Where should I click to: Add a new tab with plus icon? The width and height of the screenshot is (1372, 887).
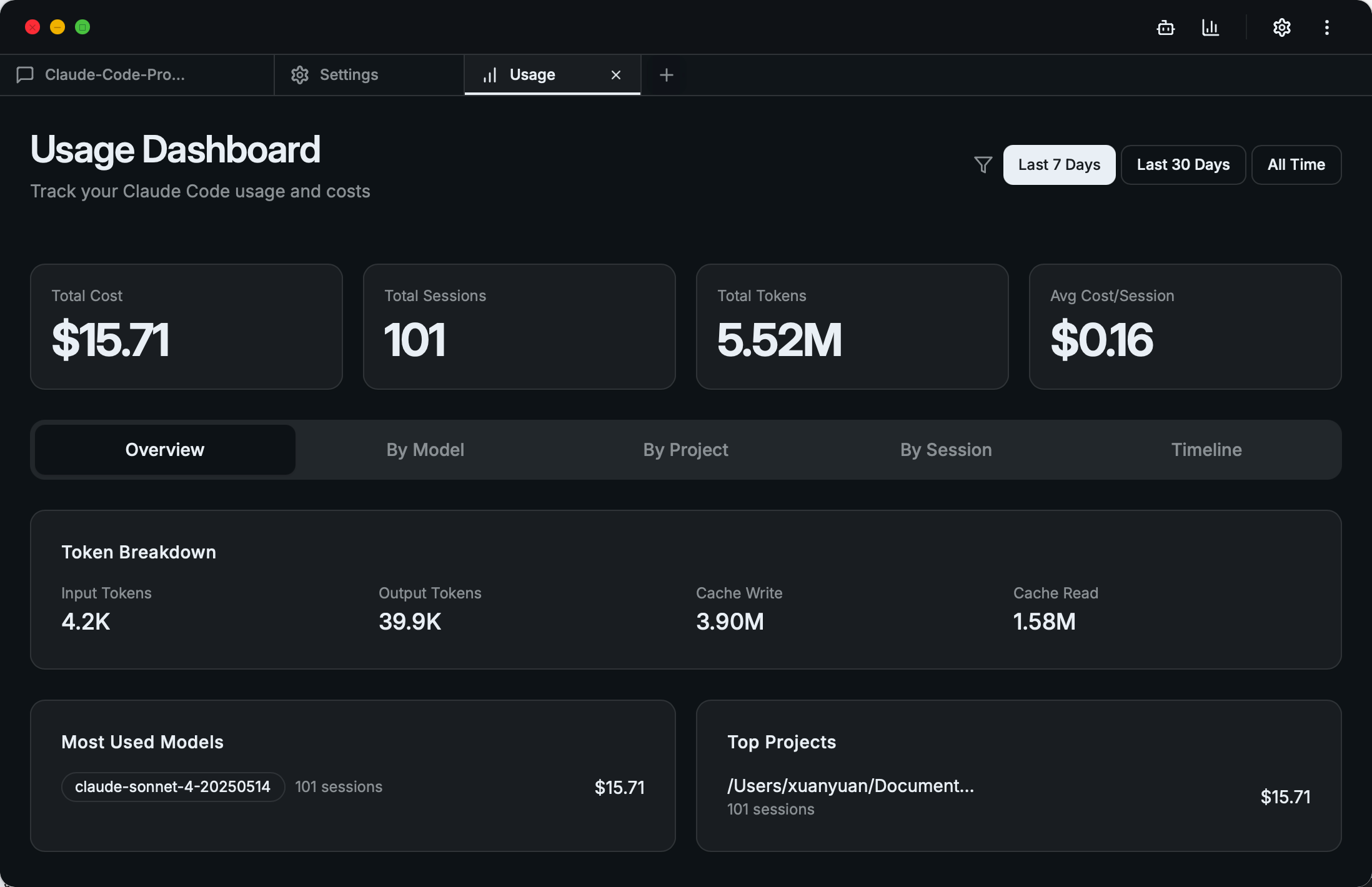click(666, 75)
